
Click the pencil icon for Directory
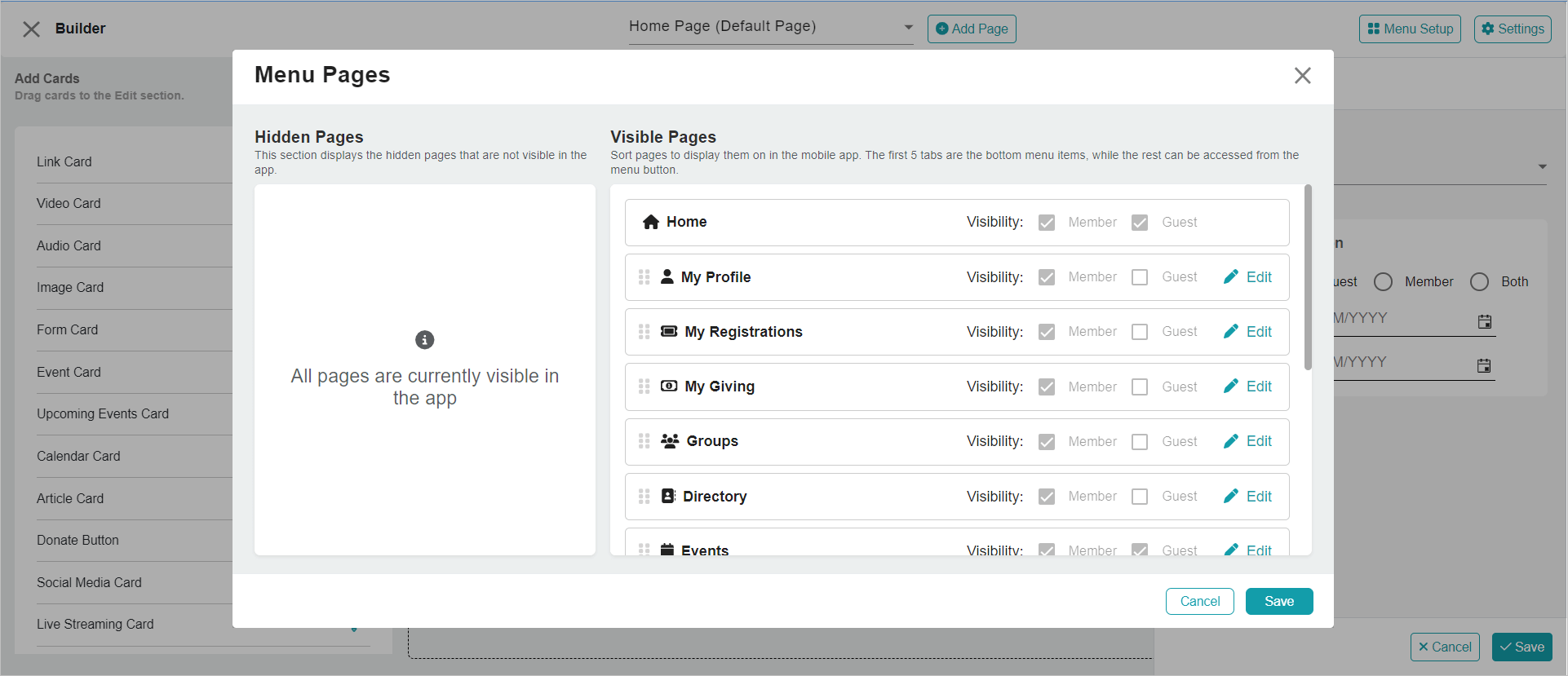[x=1231, y=497]
